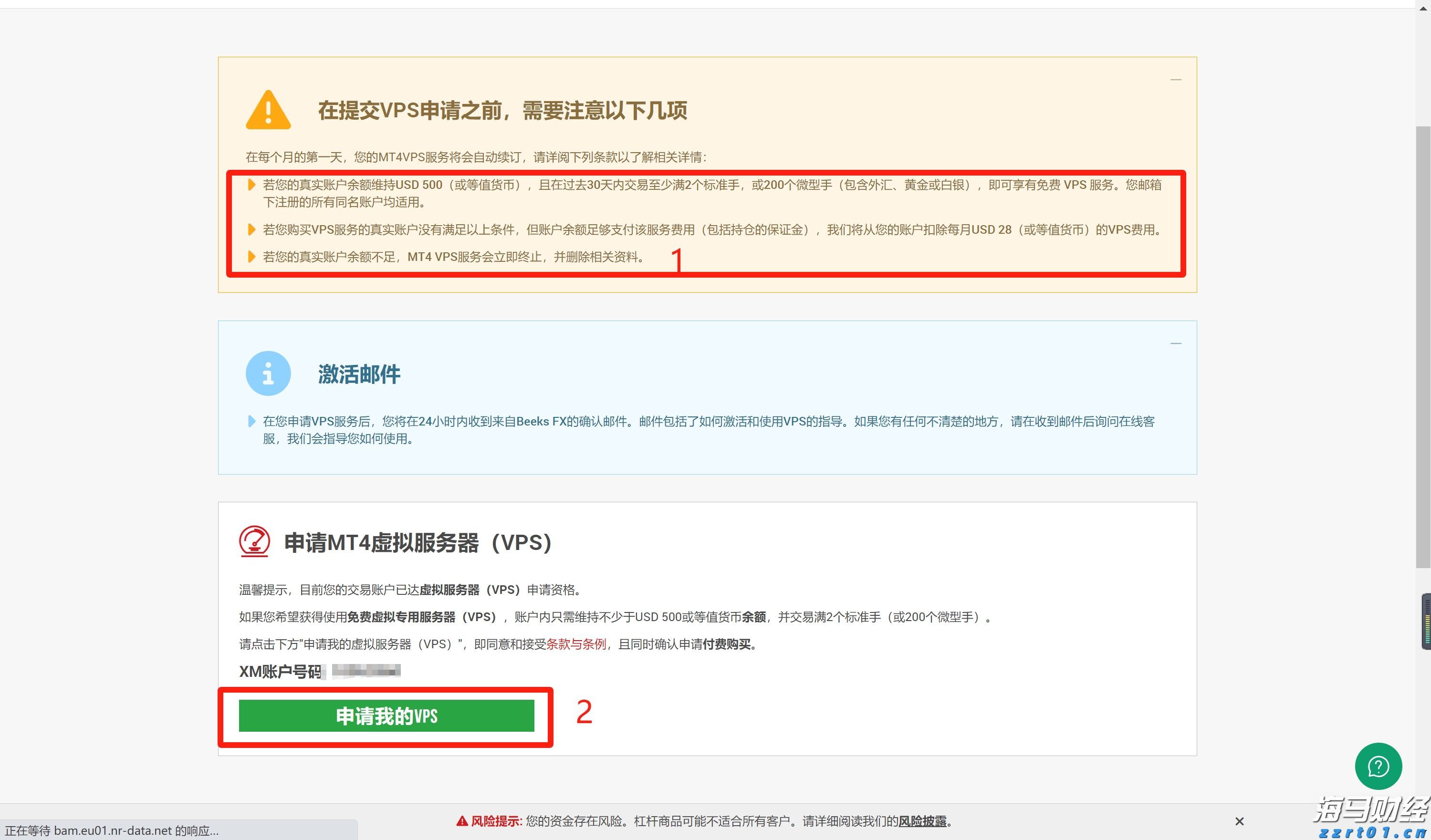Click the red risk warning icon in footer

462,821
